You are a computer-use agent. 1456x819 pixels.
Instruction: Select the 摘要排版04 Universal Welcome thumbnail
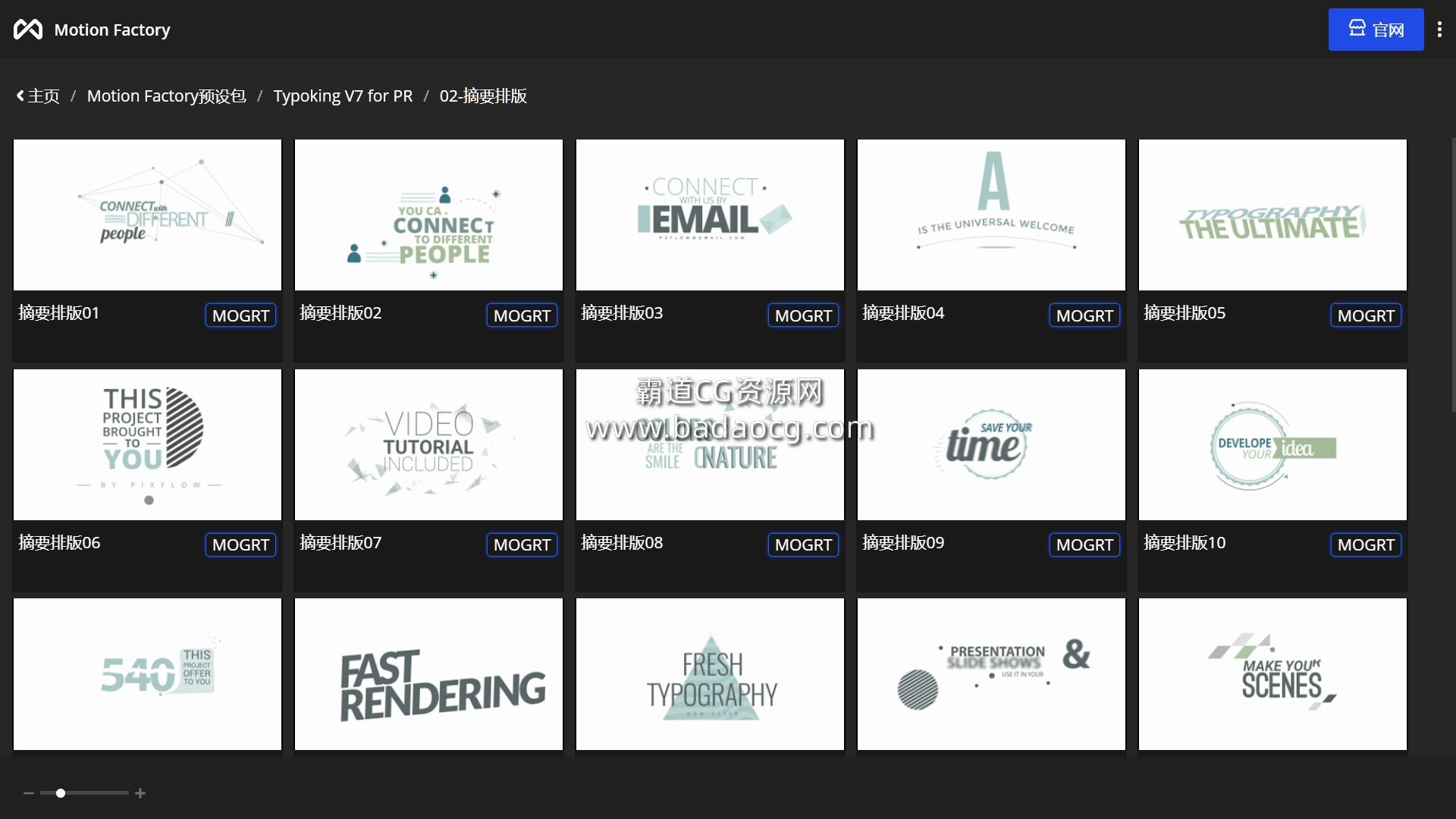coord(991,215)
